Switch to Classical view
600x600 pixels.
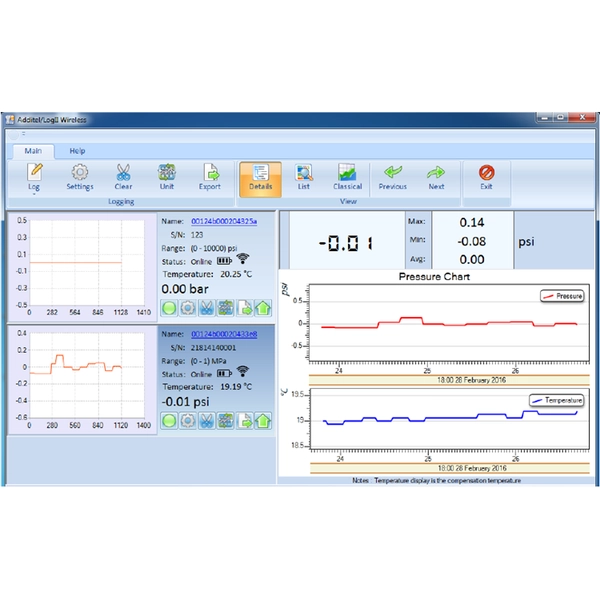coord(347,175)
